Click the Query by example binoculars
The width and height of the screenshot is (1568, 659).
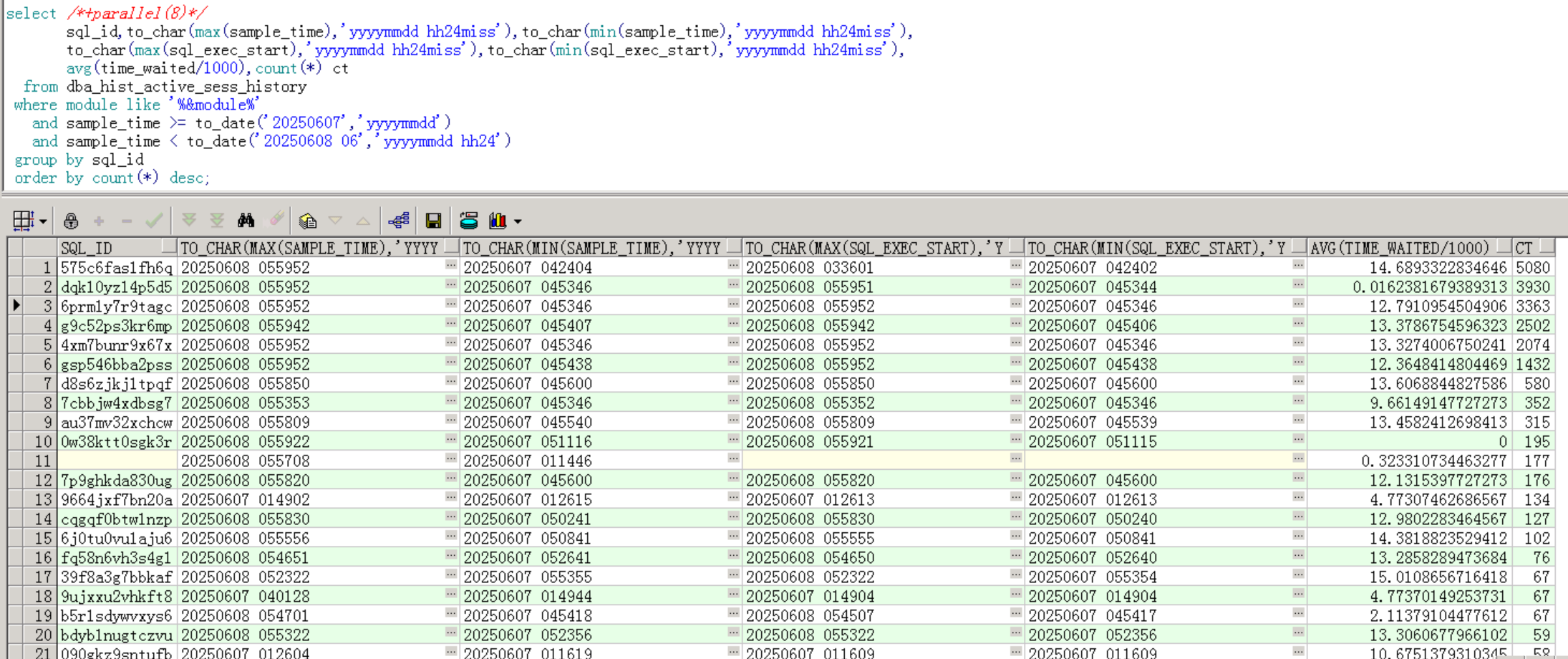[246, 221]
